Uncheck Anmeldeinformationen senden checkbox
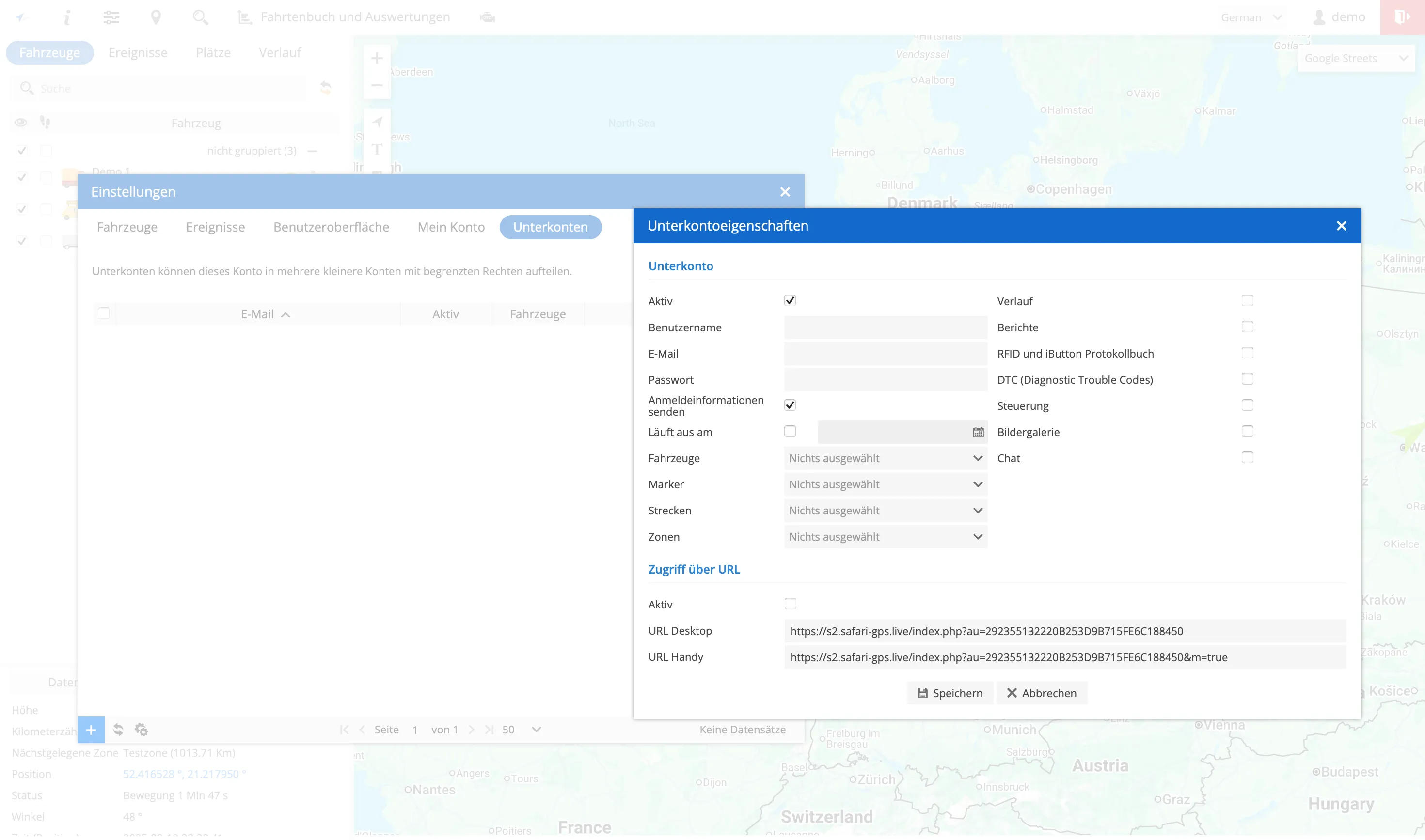This screenshot has height=840, width=1425. [x=790, y=405]
